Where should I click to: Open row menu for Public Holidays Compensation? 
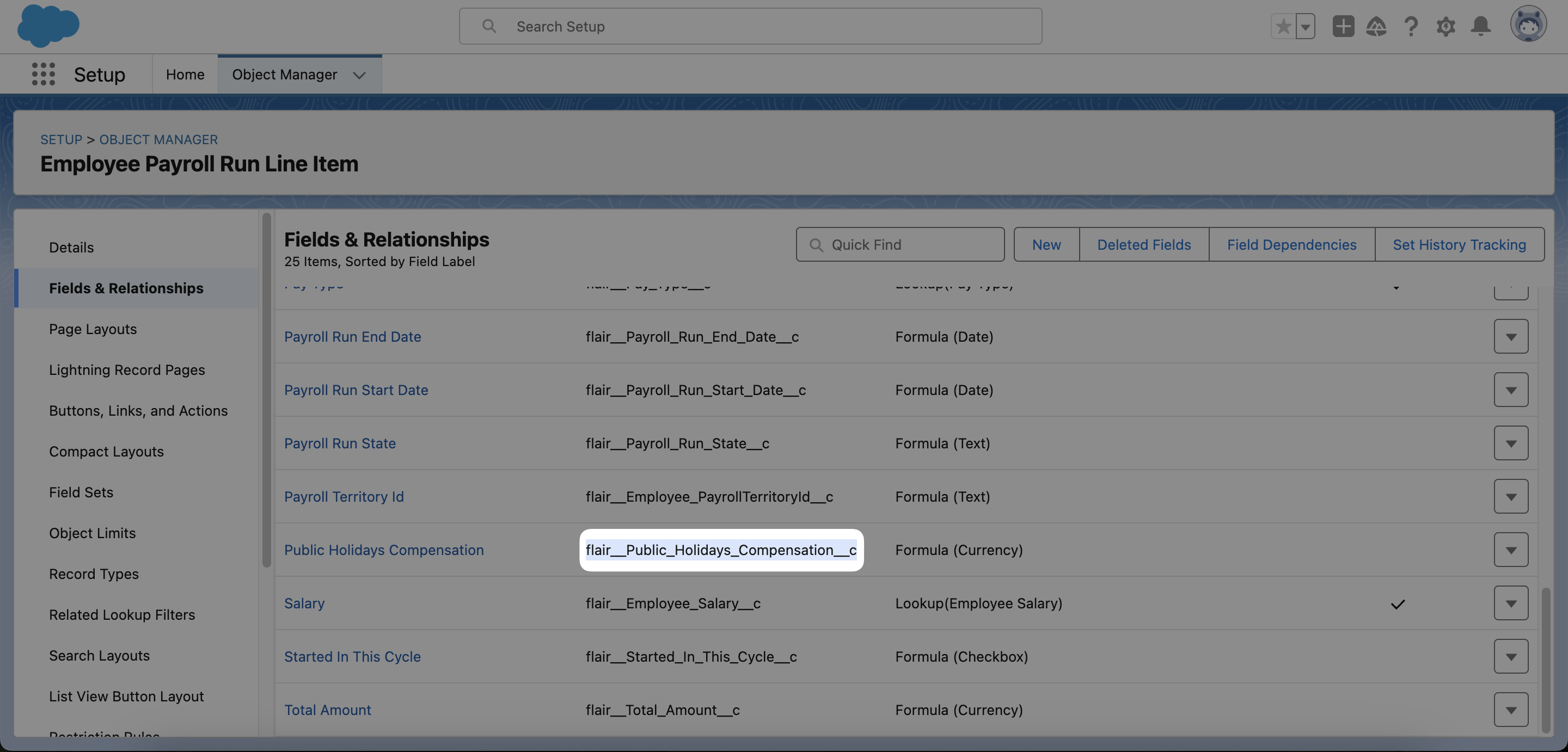point(1510,550)
